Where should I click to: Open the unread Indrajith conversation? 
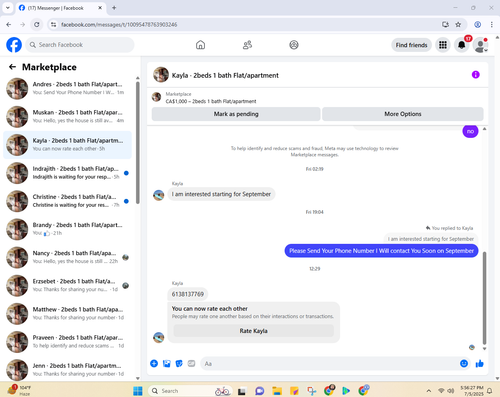(67, 173)
